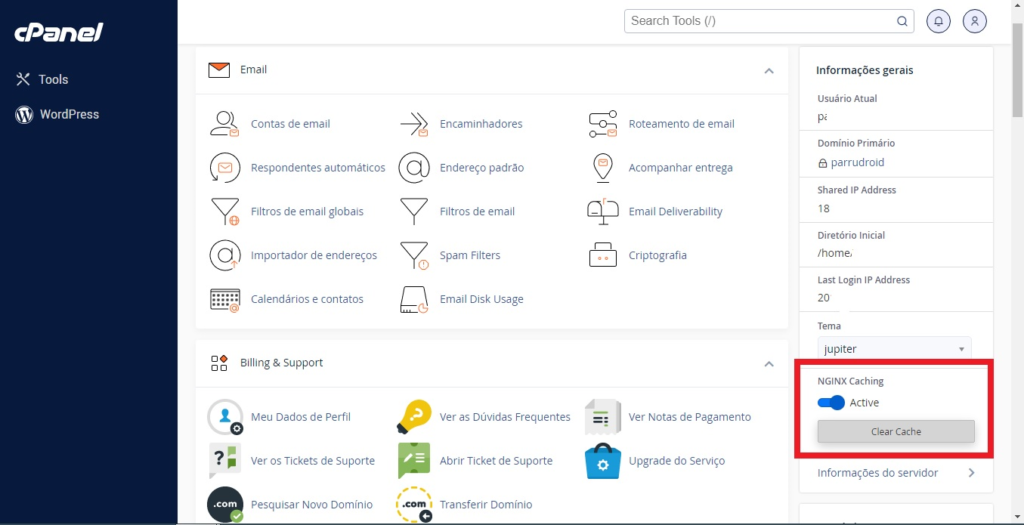Click Upgrade do Serviço bag icon
Viewport: 1024px width, 525px height.
(603, 460)
